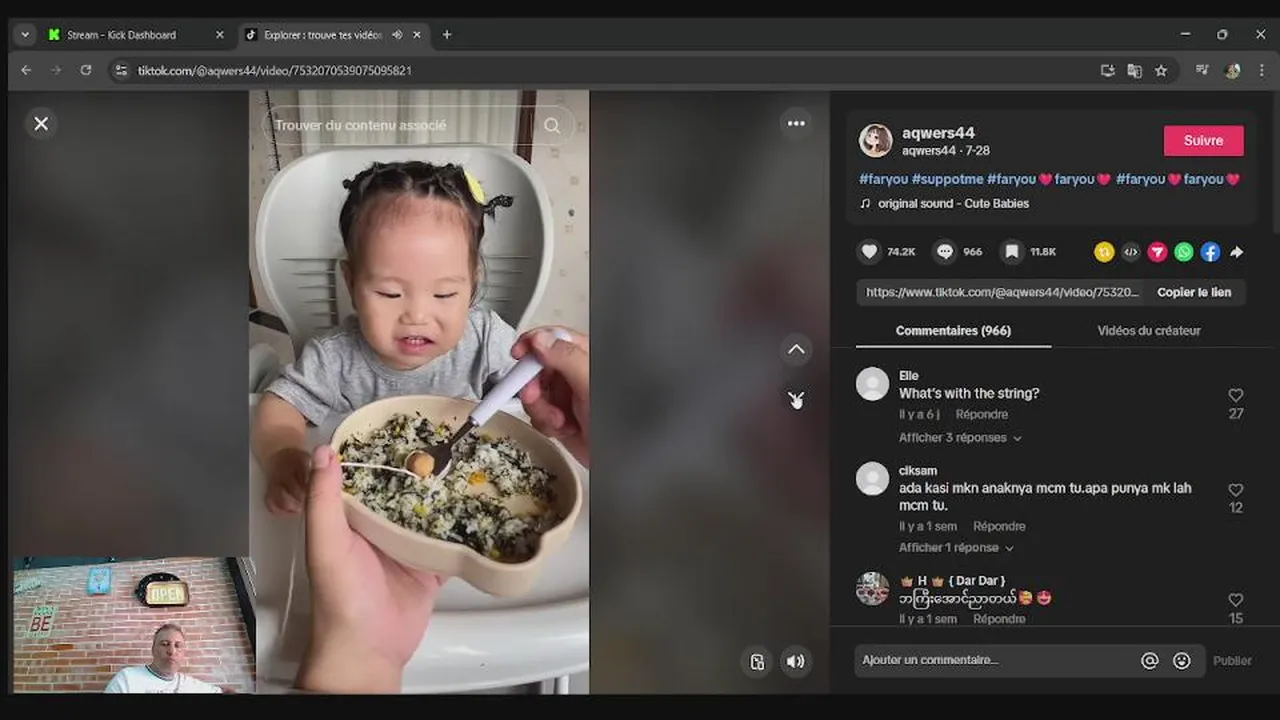
Task: Click Copier le lien to copy the URL
Action: [1194, 292]
